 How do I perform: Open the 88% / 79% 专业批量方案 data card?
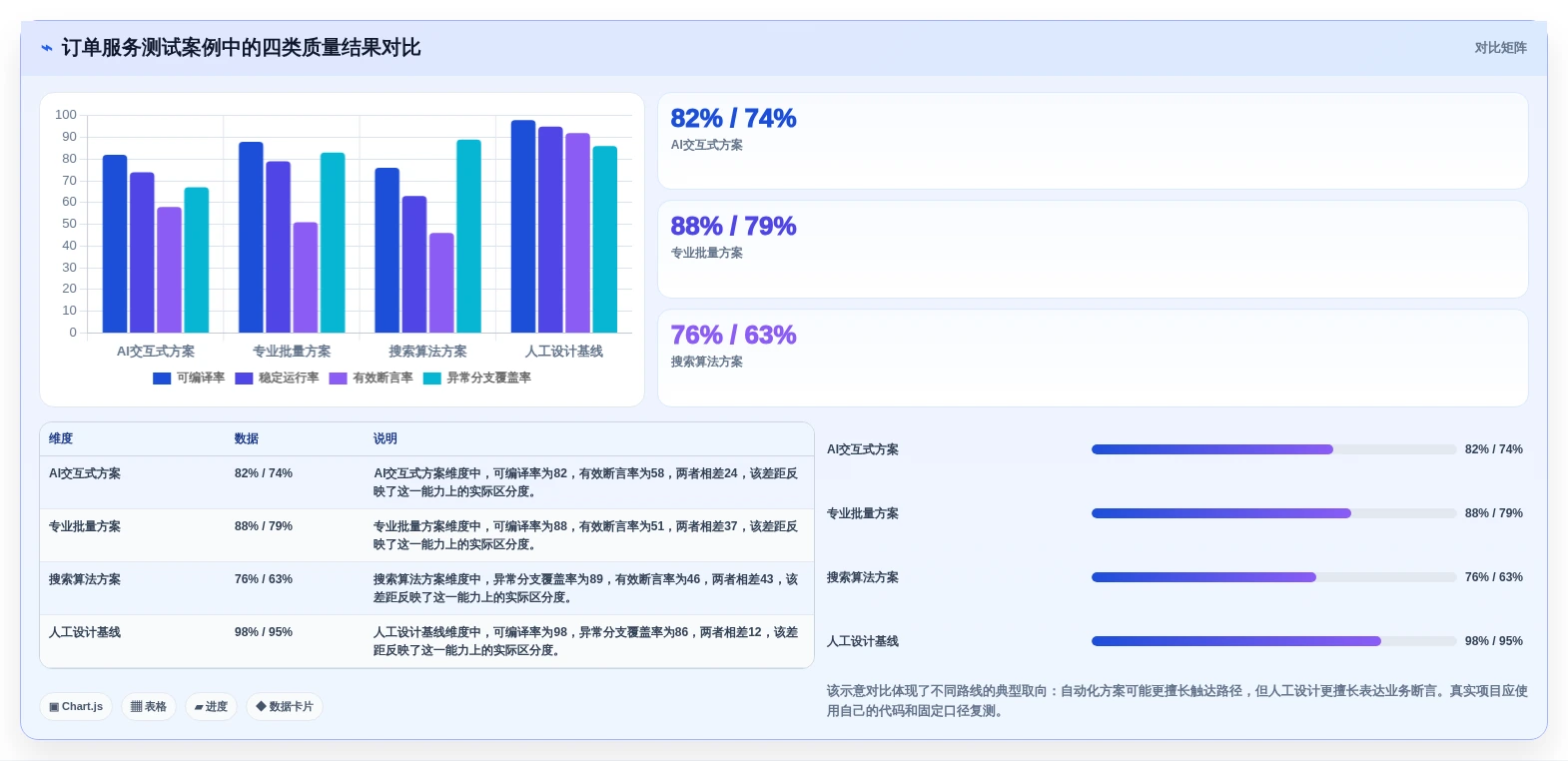point(1093,250)
